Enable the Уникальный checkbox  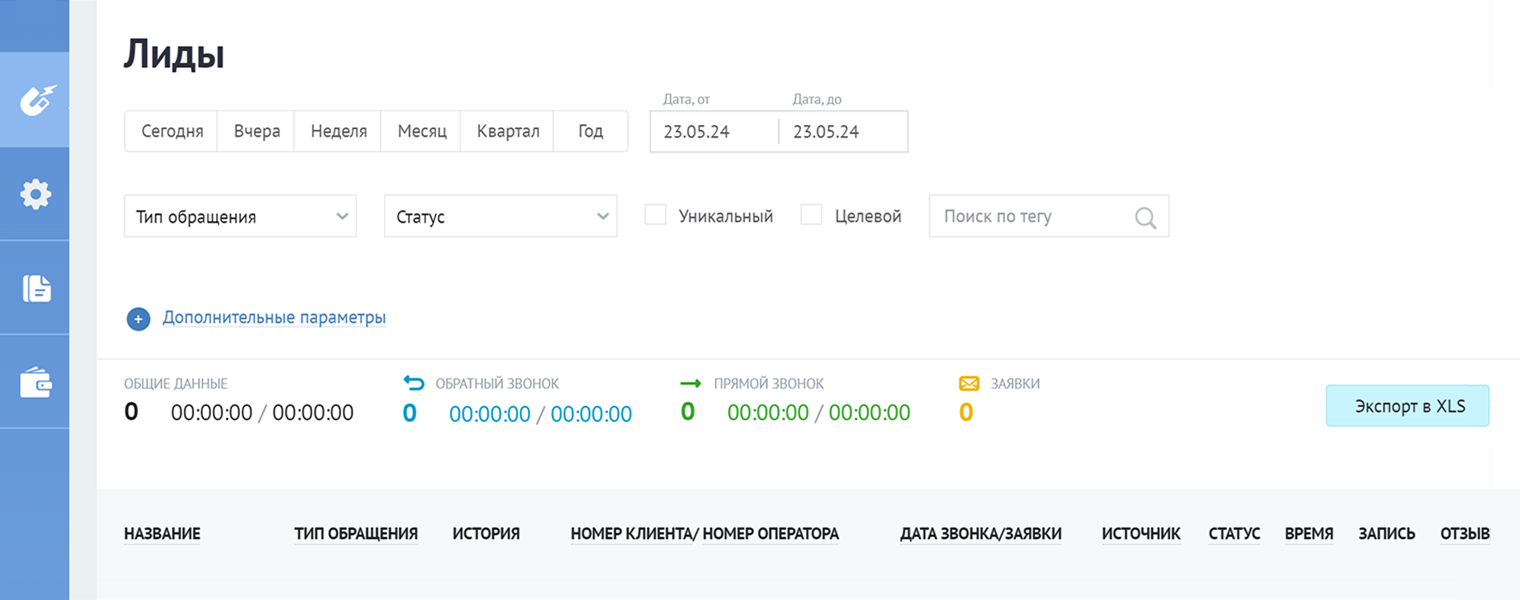tap(655, 215)
